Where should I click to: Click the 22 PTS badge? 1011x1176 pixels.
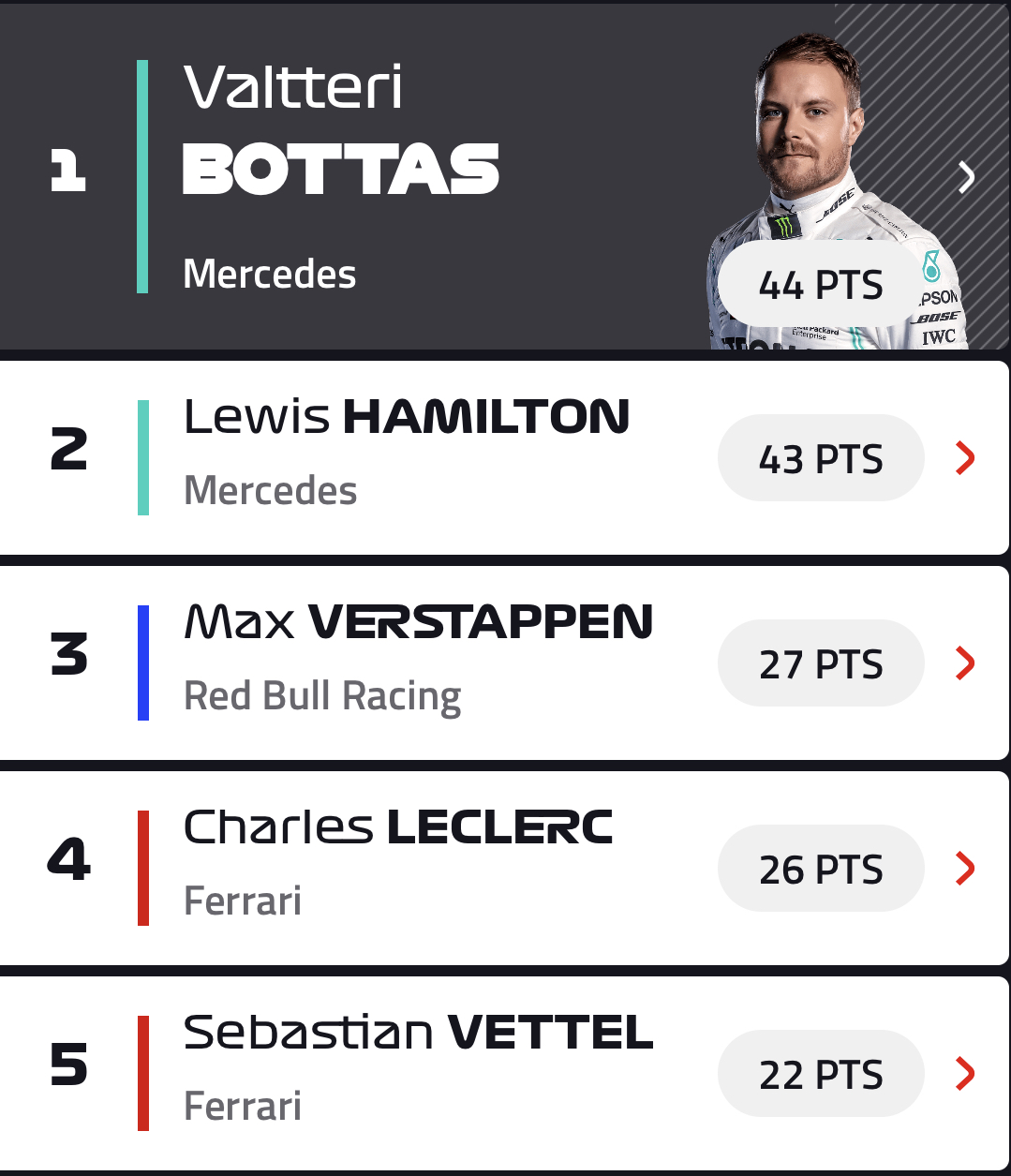(821, 1074)
